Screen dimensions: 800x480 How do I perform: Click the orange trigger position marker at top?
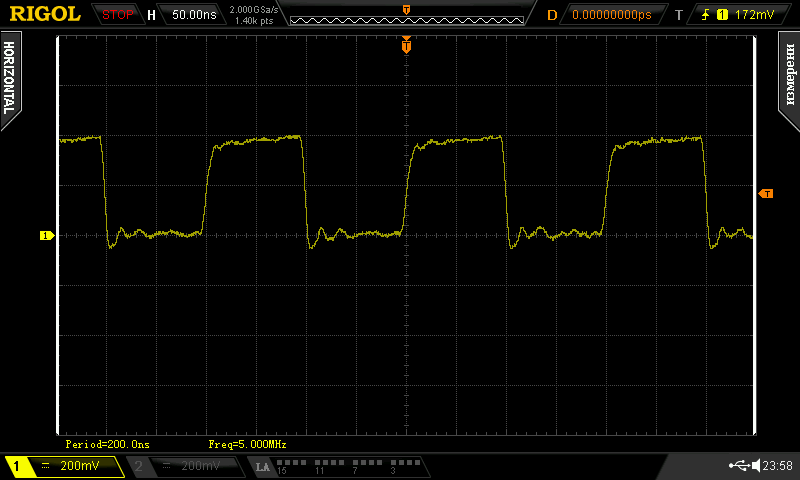pyautogui.click(x=406, y=44)
